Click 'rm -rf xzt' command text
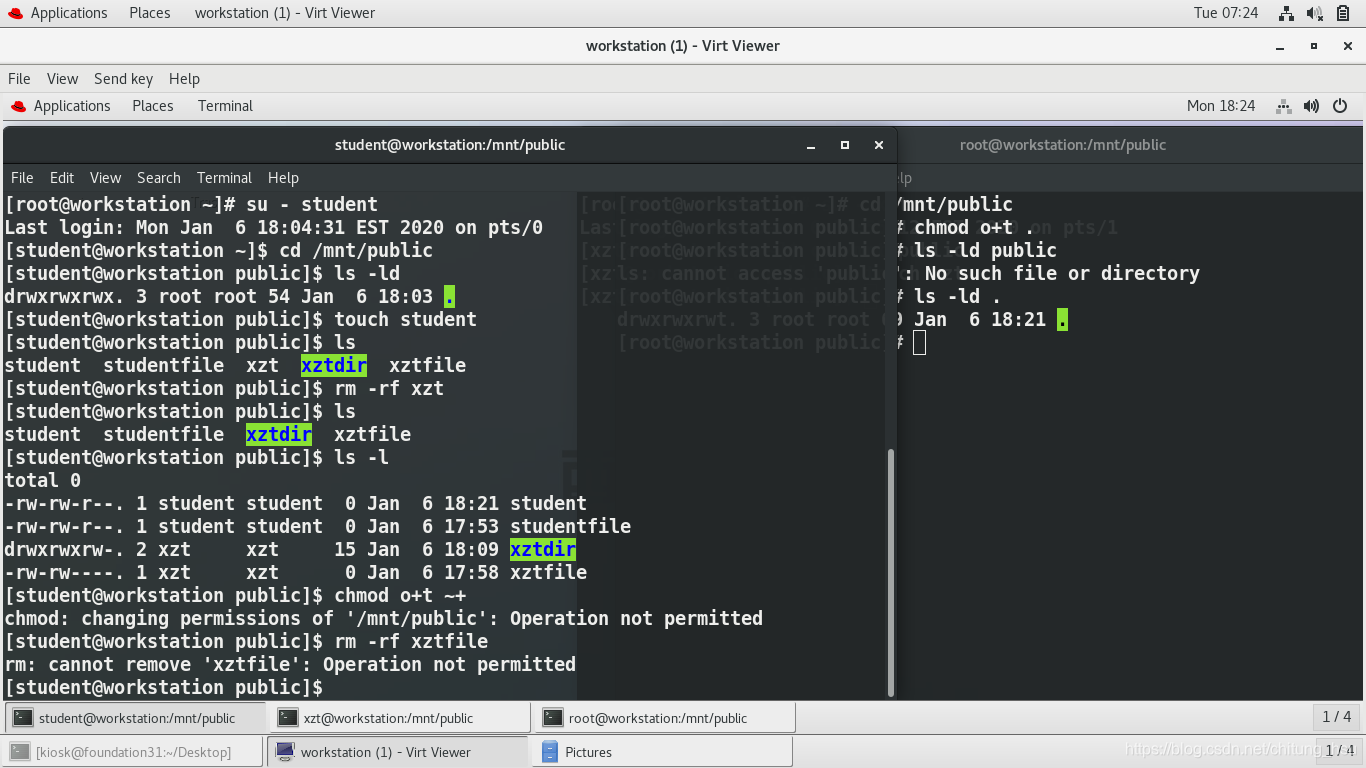The height and width of the screenshot is (768, 1366). pos(389,388)
